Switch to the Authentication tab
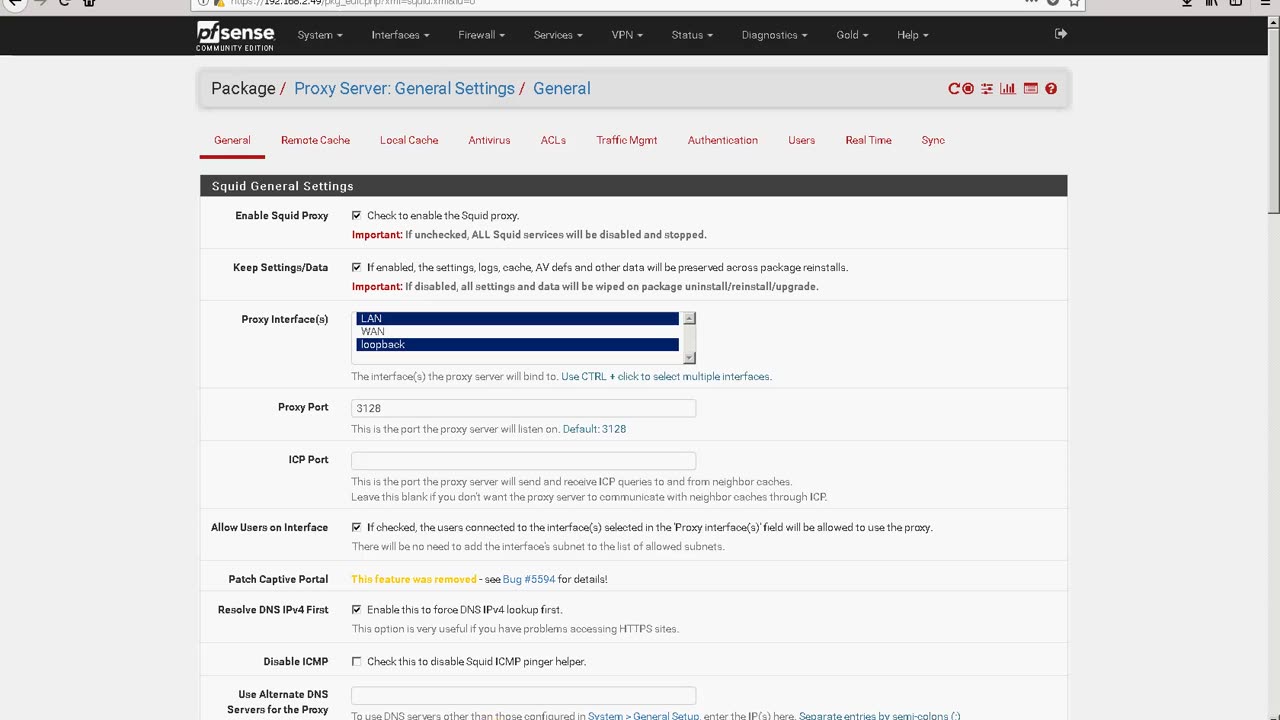Screen dimensions: 1280x720 tap(723, 140)
